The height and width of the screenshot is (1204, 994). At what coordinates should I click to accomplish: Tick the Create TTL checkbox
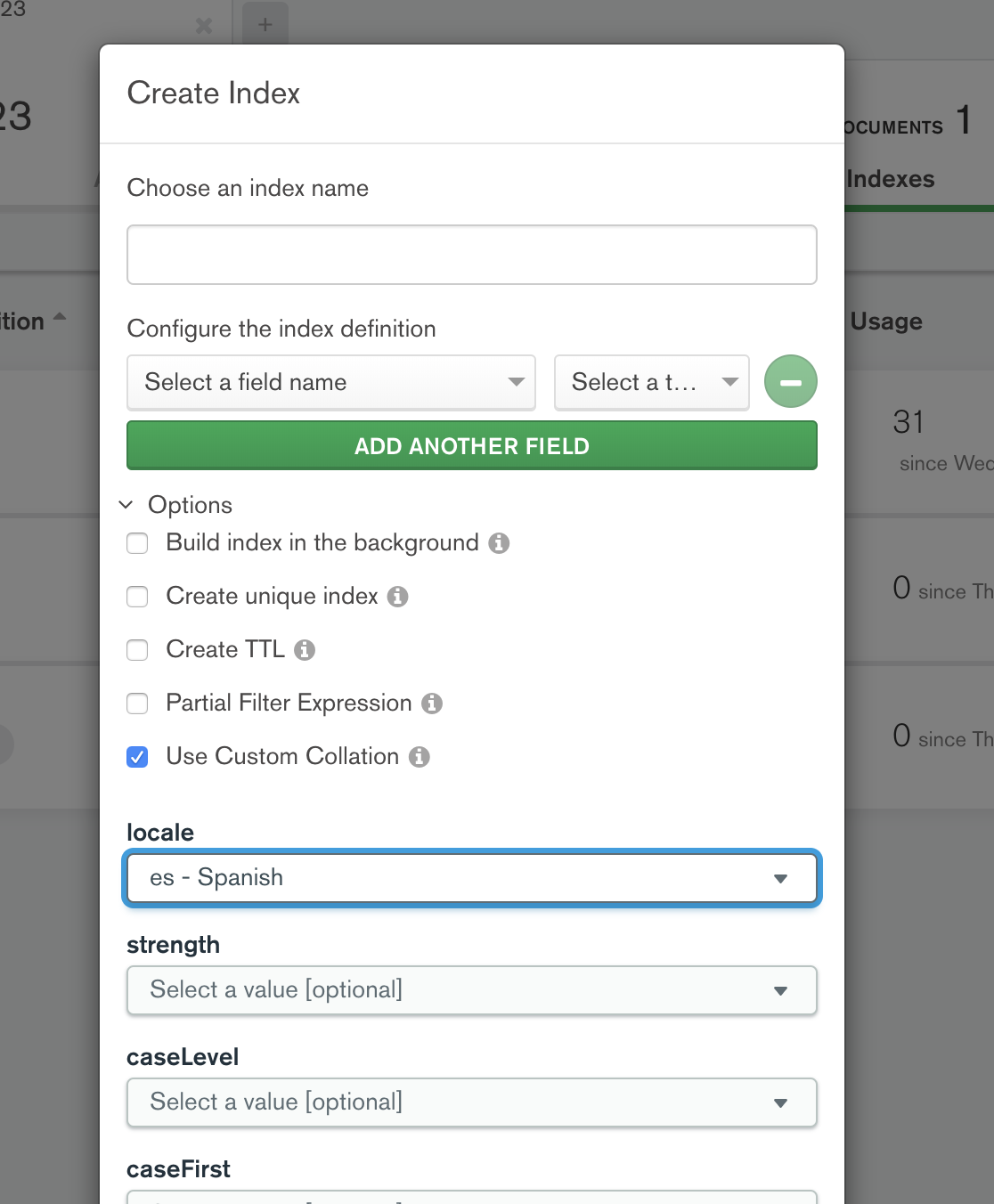(x=137, y=650)
